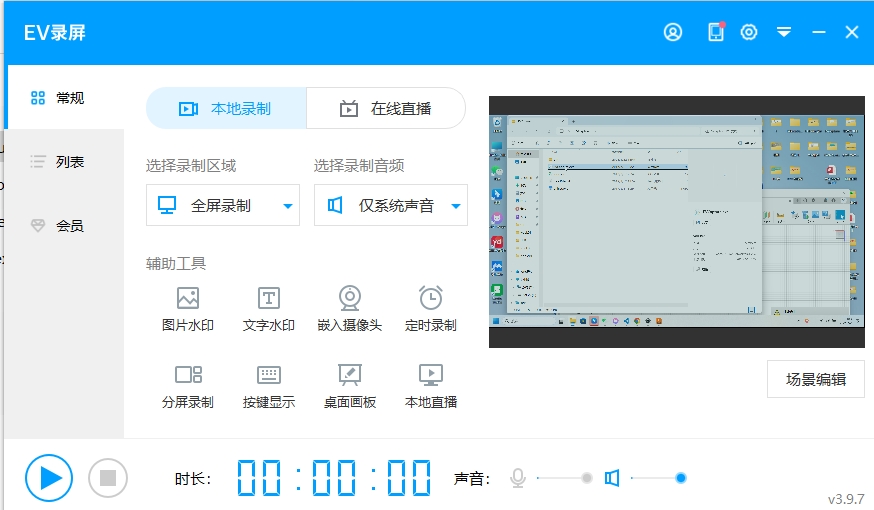Close the EV录屏 window
This screenshot has width=874, height=510.
(852, 32)
